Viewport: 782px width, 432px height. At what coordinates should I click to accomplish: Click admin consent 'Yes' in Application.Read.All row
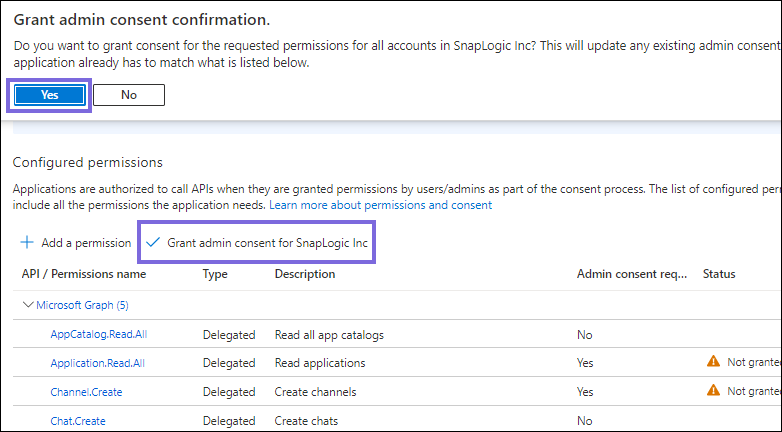coord(585,363)
